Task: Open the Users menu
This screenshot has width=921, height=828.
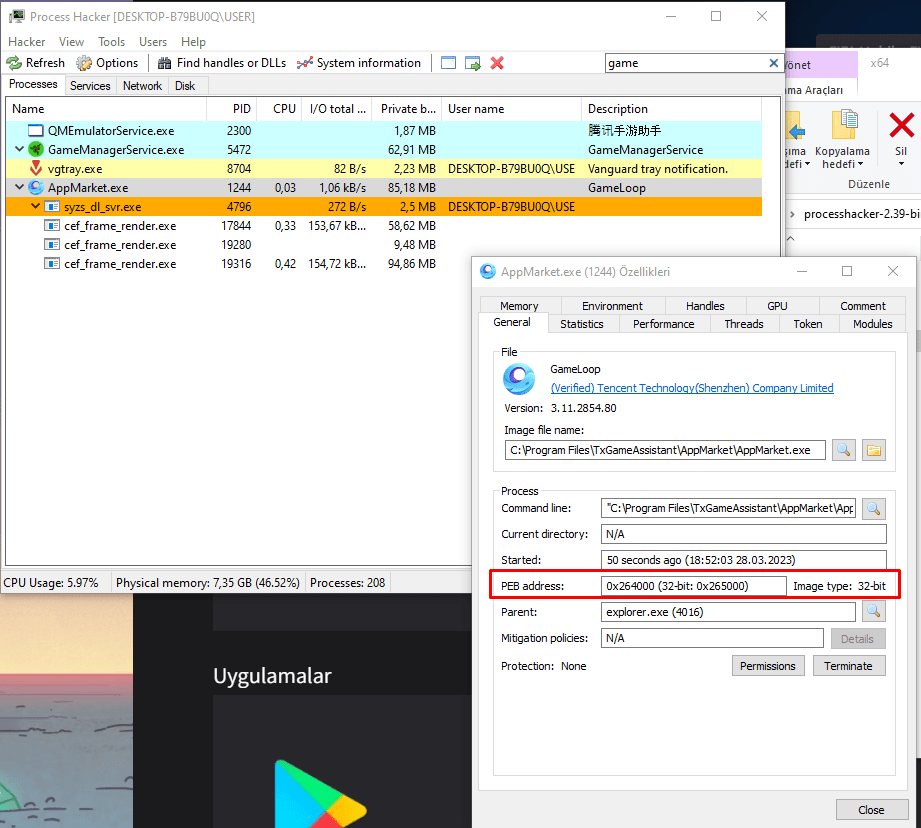Action: coord(153,42)
